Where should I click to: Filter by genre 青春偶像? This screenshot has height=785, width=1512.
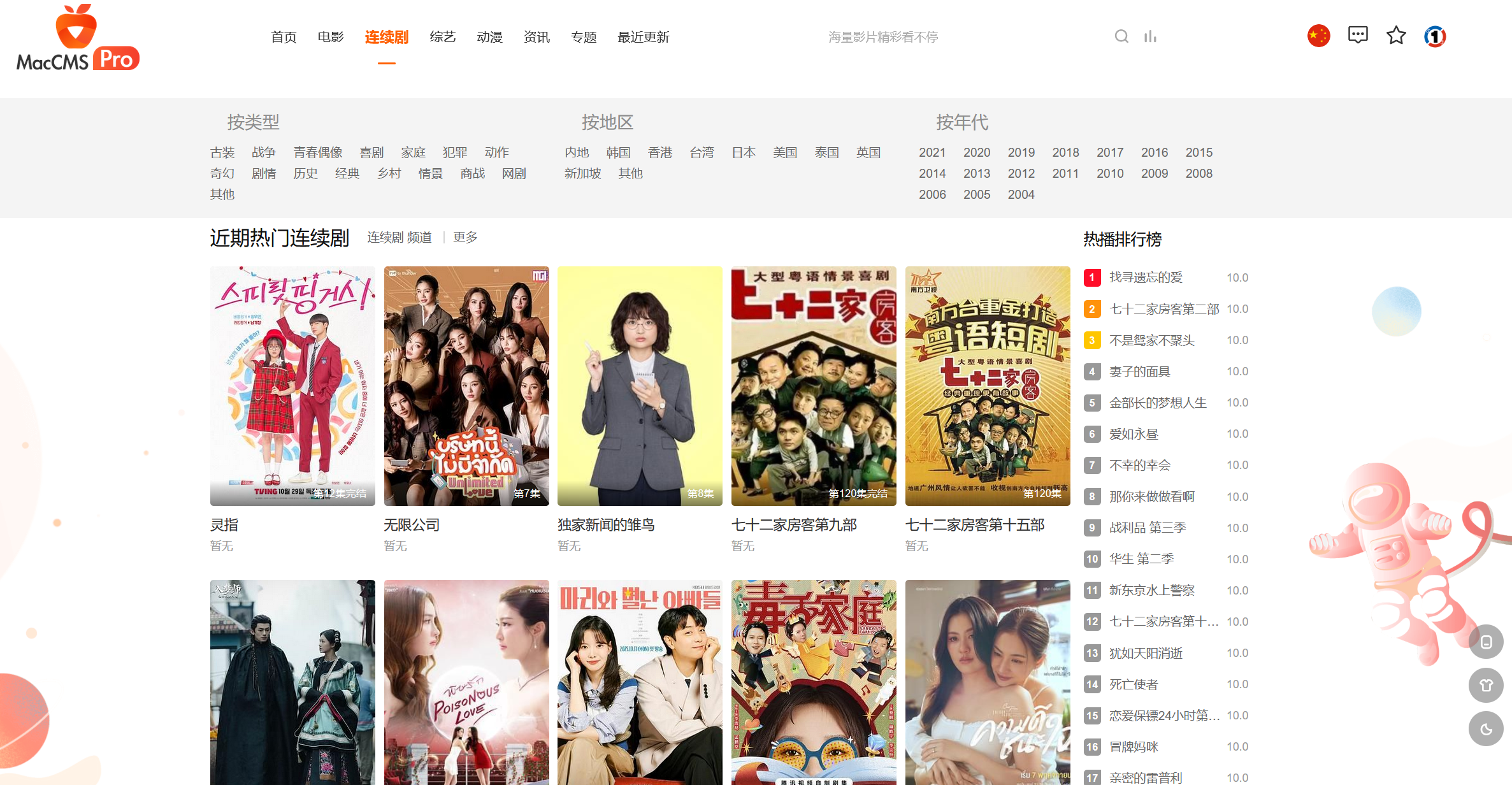click(318, 152)
